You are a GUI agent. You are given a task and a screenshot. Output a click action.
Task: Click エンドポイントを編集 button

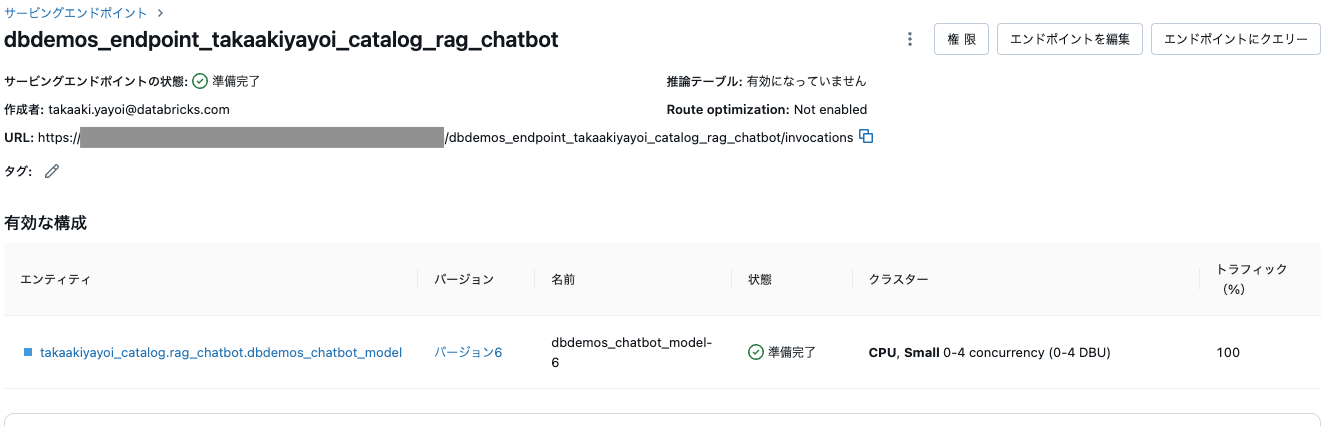pyautogui.click(x=1070, y=39)
